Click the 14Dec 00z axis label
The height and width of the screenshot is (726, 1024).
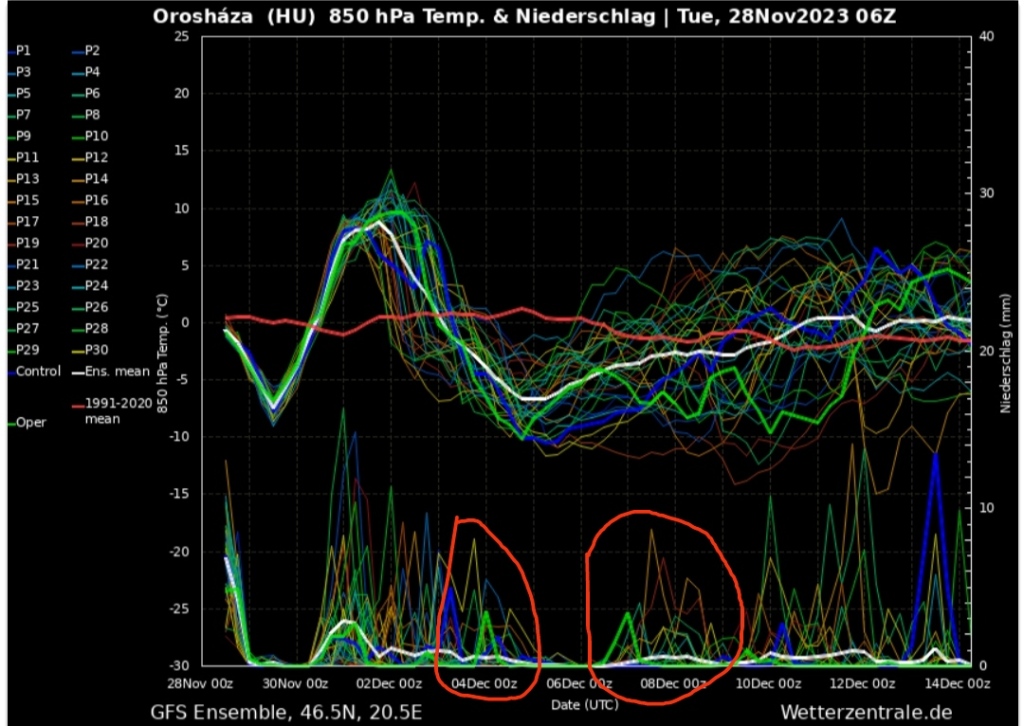[958, 684]
